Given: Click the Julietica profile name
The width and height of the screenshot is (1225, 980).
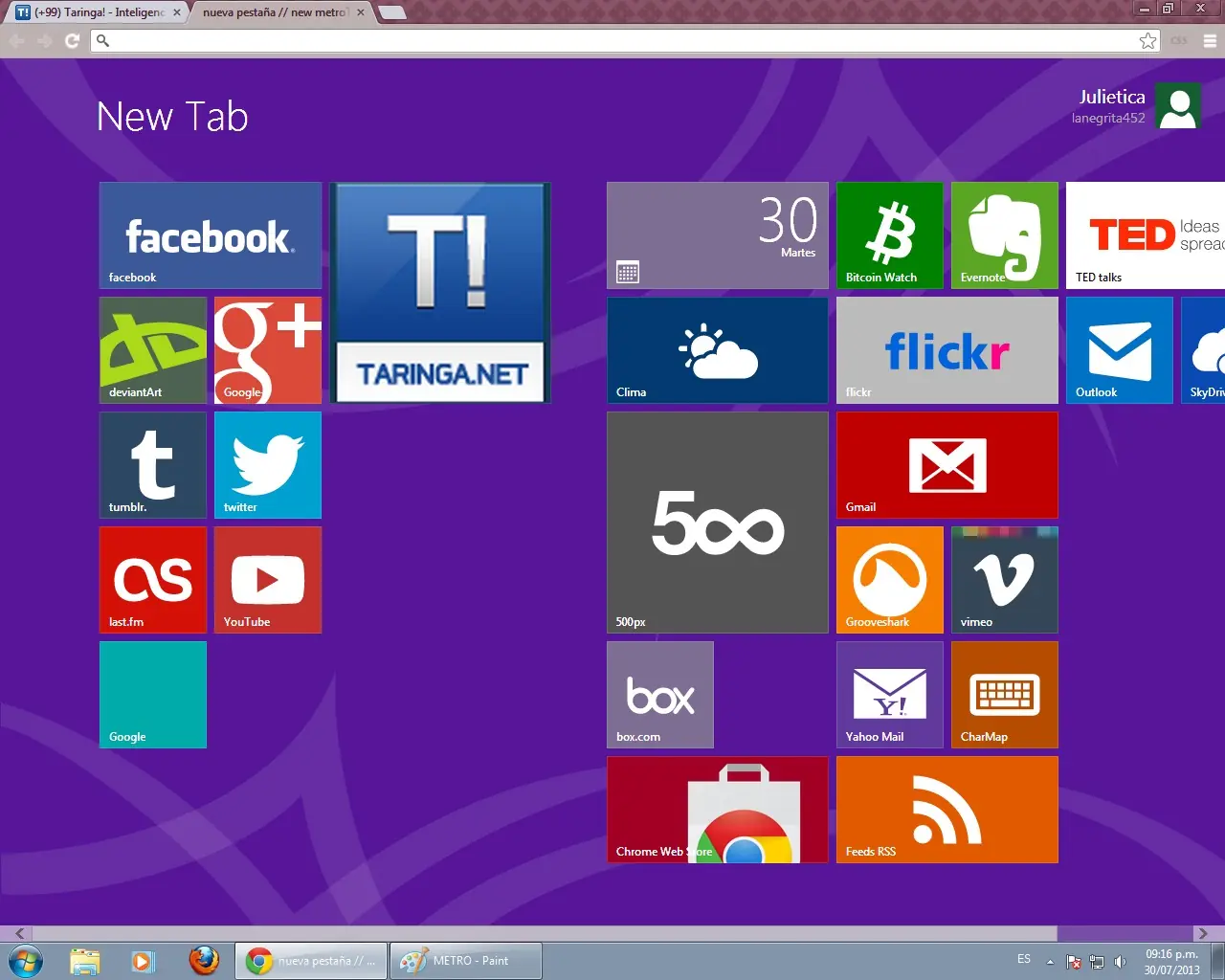Looking at the screenshot, I should tap(1112, 97).
